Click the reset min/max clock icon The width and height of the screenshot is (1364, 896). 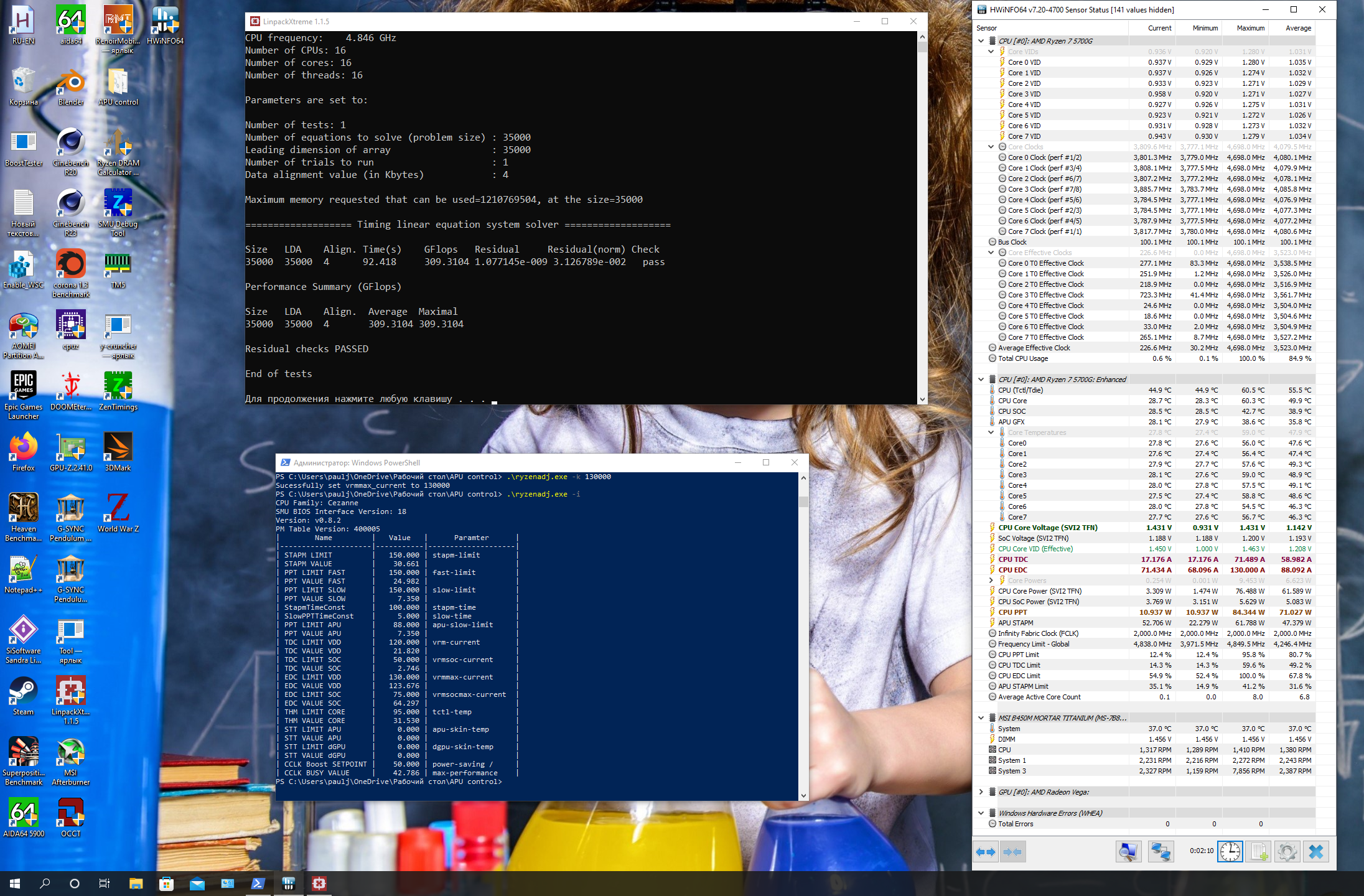coord(1230,852)
